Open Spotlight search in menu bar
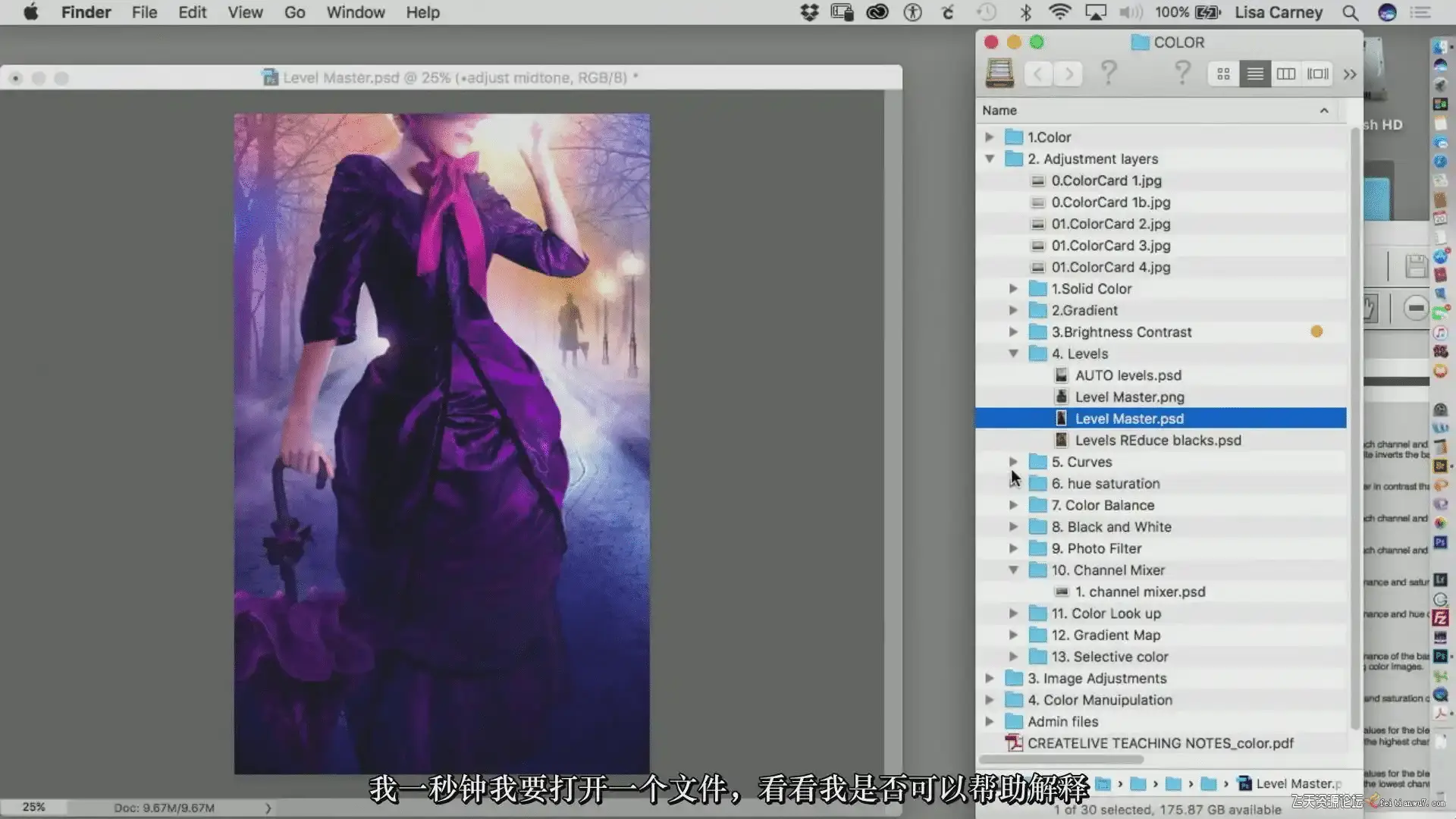The height and width of the screenshot is (819, 1456). point(1350,12)
